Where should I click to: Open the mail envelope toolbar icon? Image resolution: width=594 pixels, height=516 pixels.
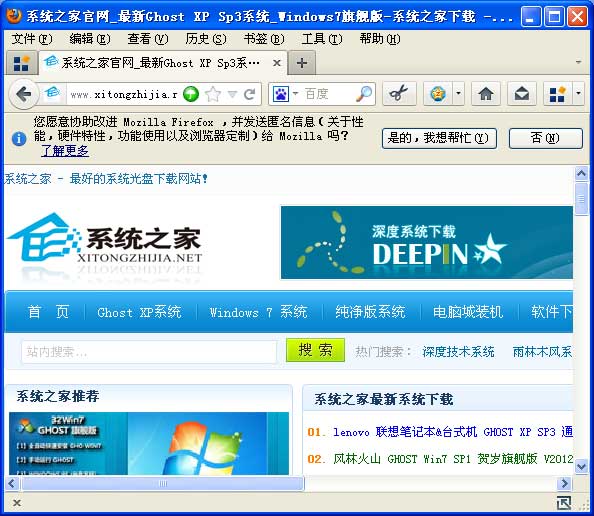522,94
